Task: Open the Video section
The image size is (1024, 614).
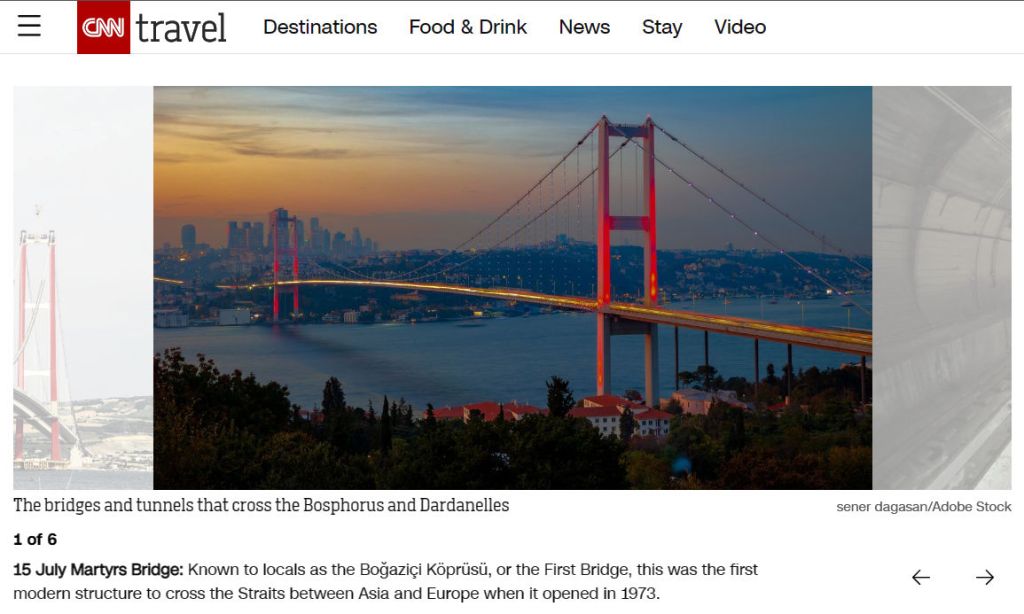Action: tap(740, 27)
